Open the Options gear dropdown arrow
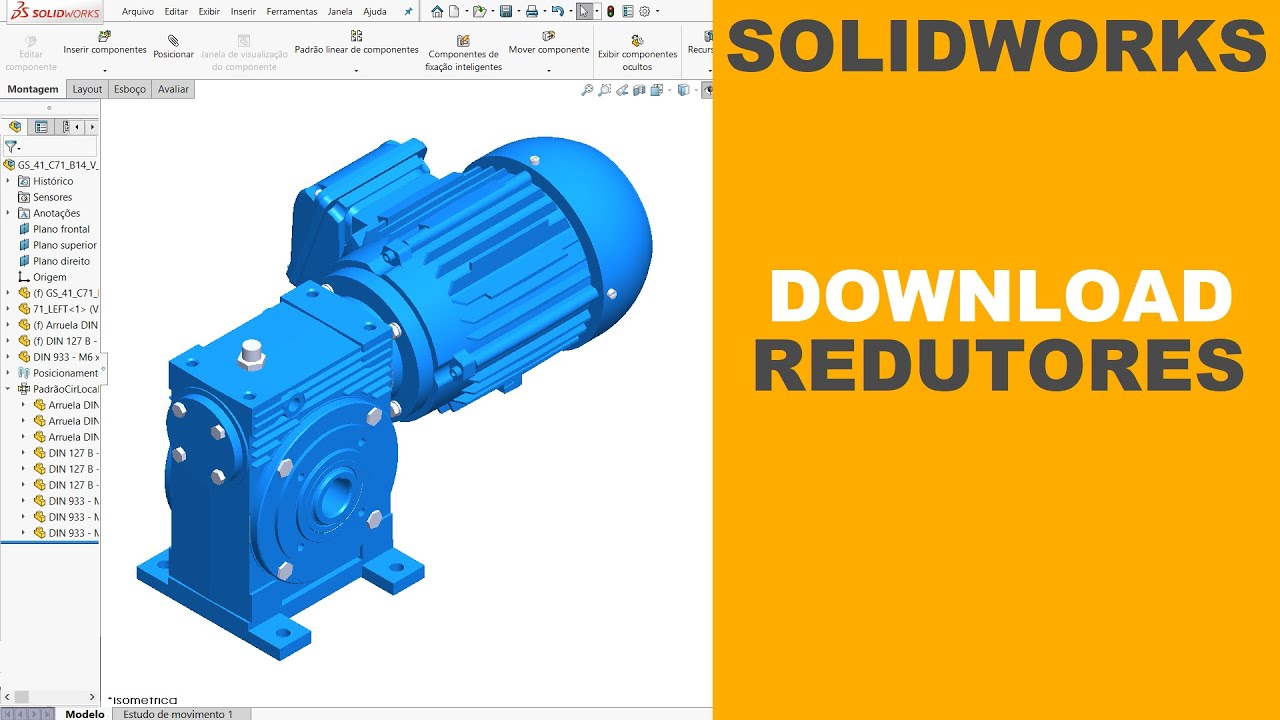Image resolution: width=1280 pixels, height=720 pixels. click(x=657, y=11)
